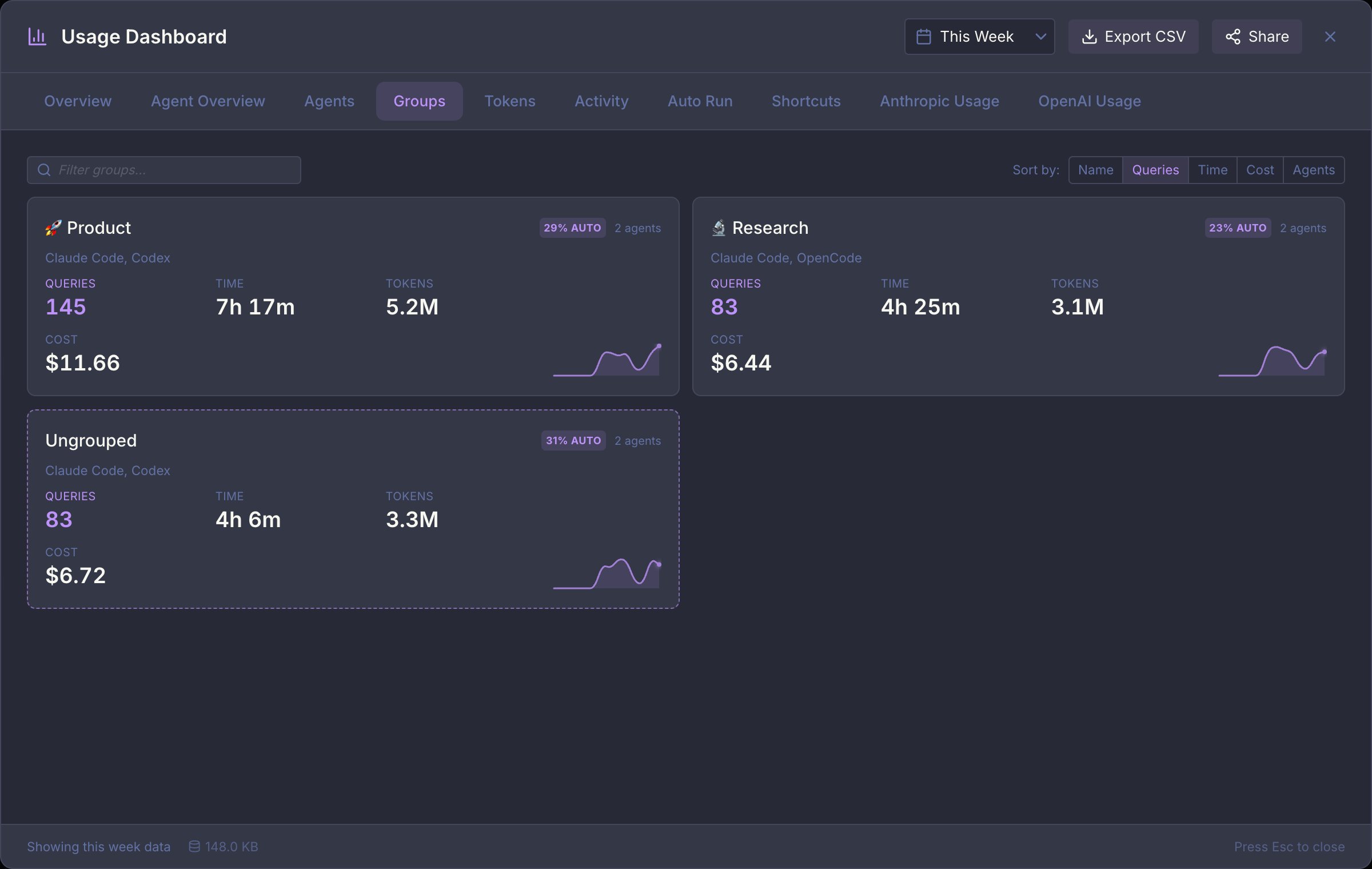Click the Usage Dashboard bar chart icon

[37, 37]
